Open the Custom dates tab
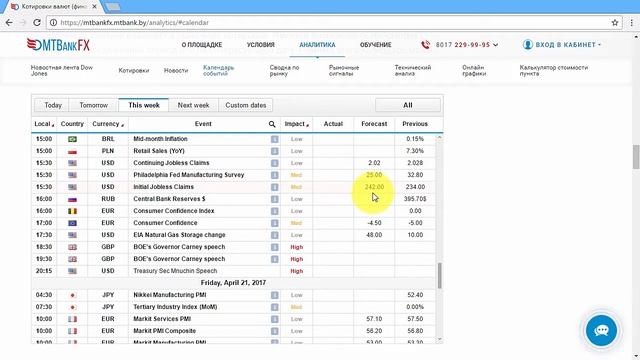 point(246,105)
